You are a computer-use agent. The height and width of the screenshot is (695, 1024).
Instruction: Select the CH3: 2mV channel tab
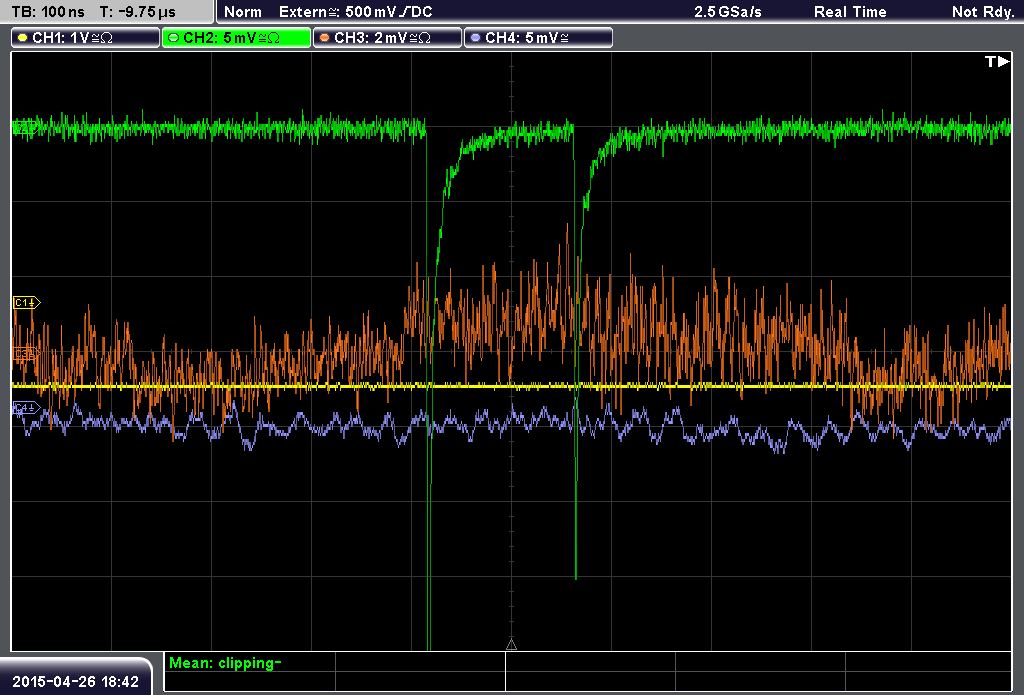(387, 38)
